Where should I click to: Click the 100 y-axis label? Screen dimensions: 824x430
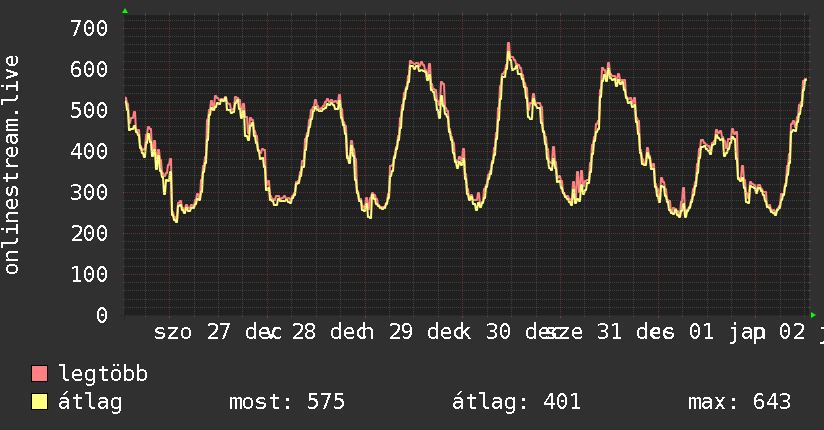89,274
